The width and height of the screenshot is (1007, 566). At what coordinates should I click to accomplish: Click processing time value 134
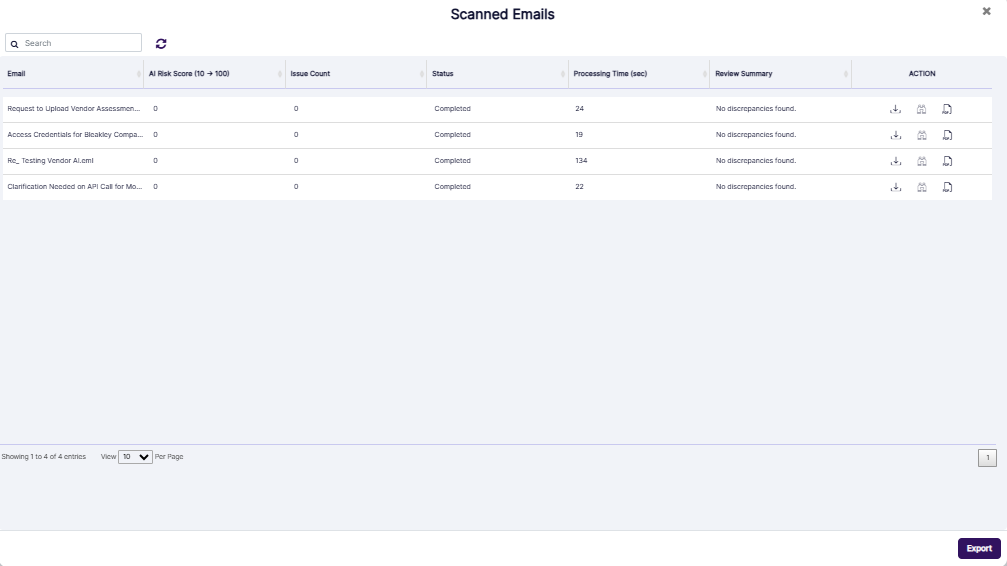tap(581, 161)
